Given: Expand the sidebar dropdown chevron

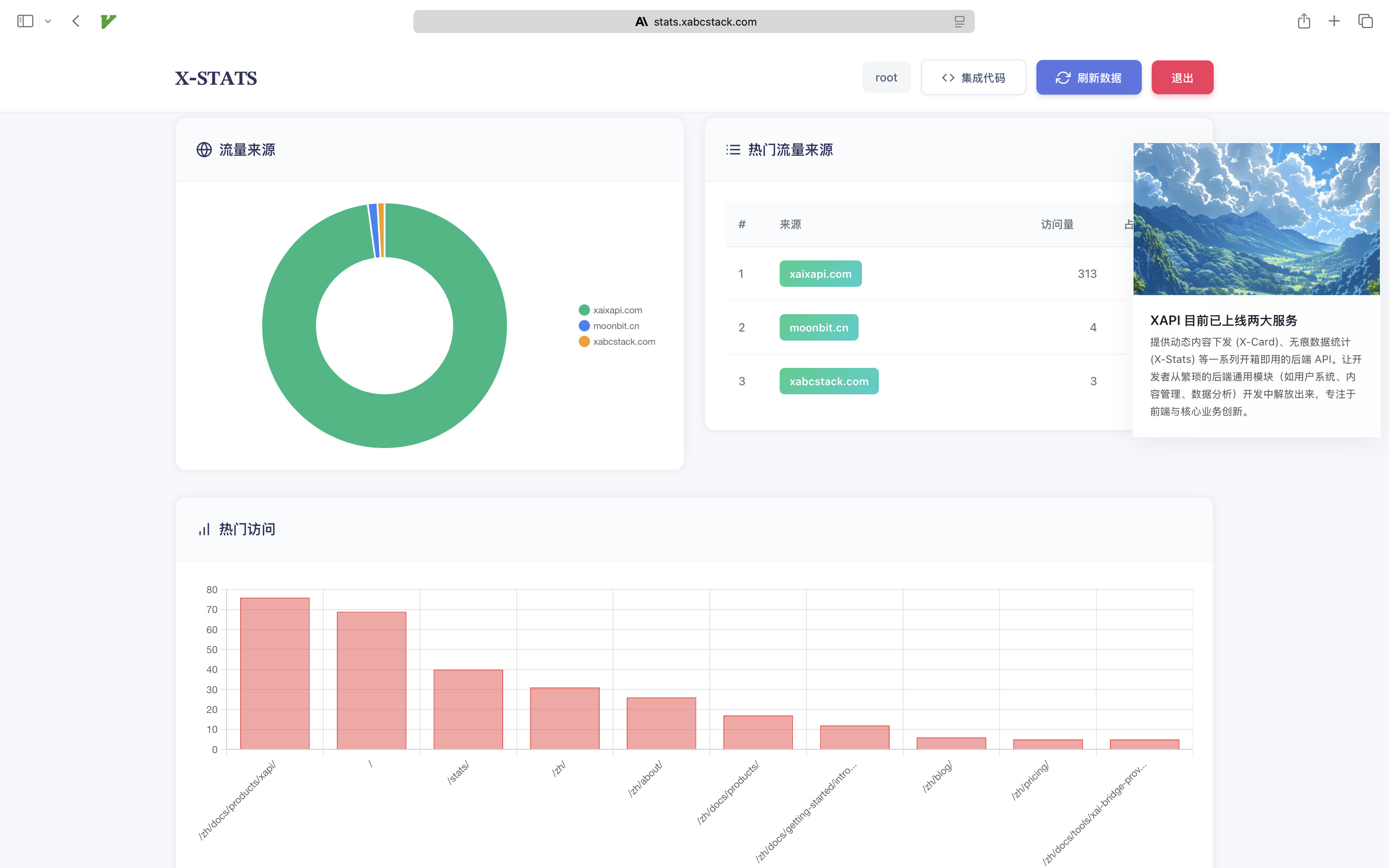Looking at the screenshot, I should coord(48,22).
